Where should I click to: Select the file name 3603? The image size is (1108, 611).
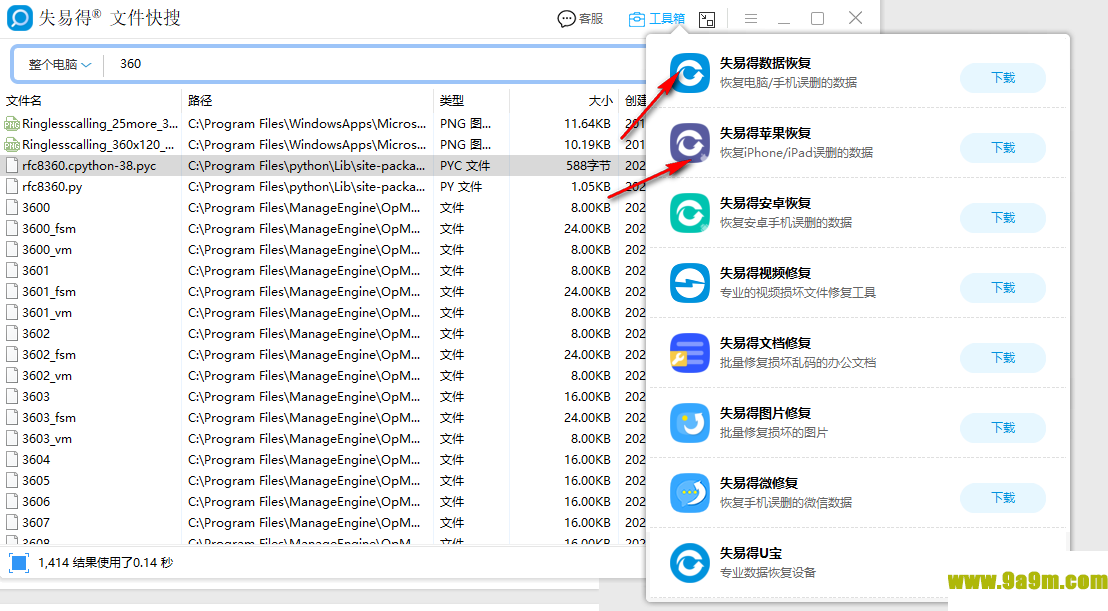coord(36,397)
